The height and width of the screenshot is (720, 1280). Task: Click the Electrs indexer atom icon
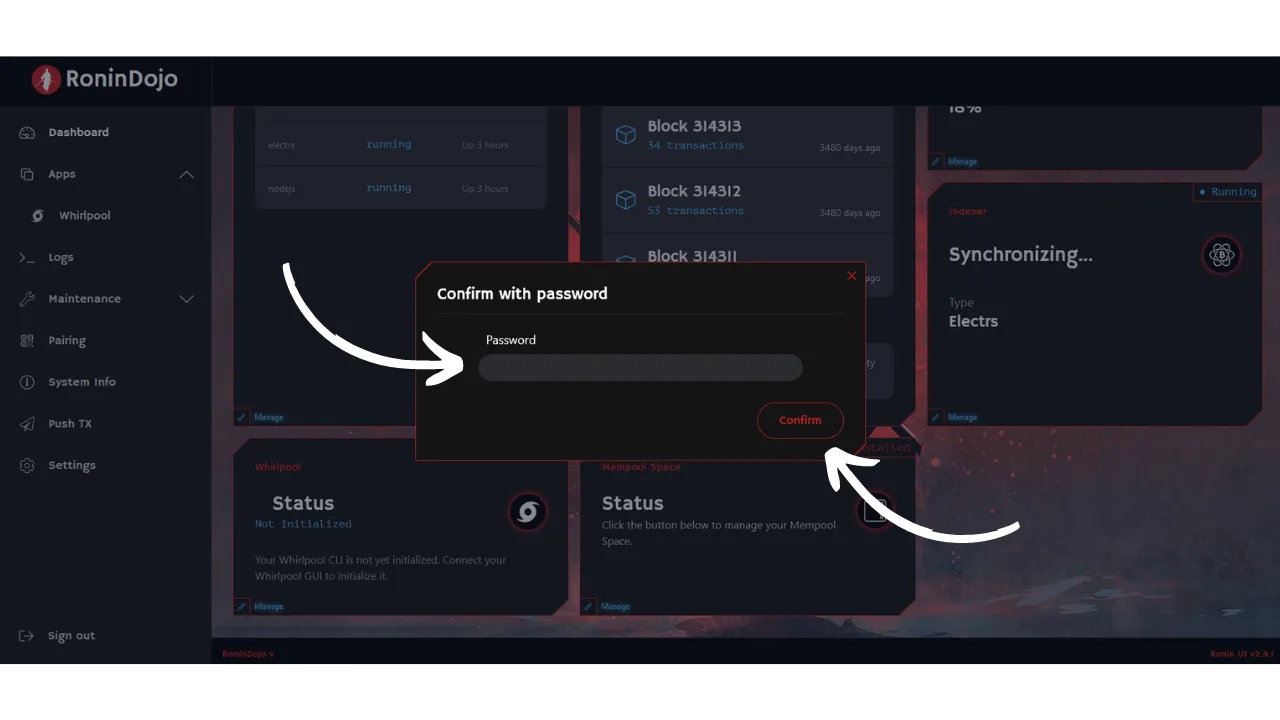(x=1221, y=255)
